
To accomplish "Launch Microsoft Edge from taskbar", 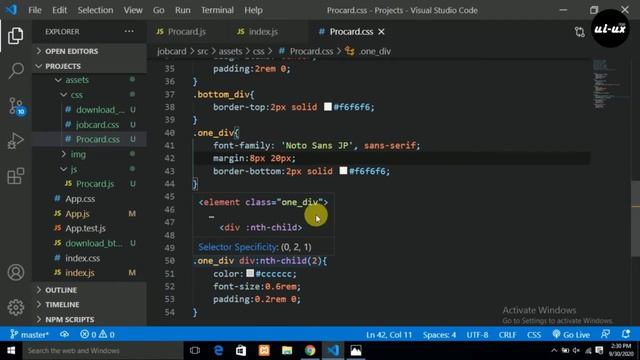I will click(218, 351).
